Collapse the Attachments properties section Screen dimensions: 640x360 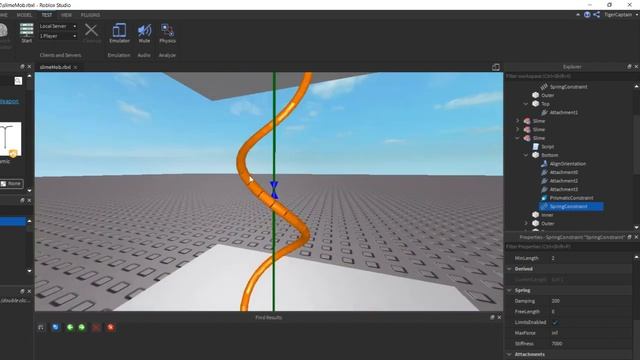point(509,354)
